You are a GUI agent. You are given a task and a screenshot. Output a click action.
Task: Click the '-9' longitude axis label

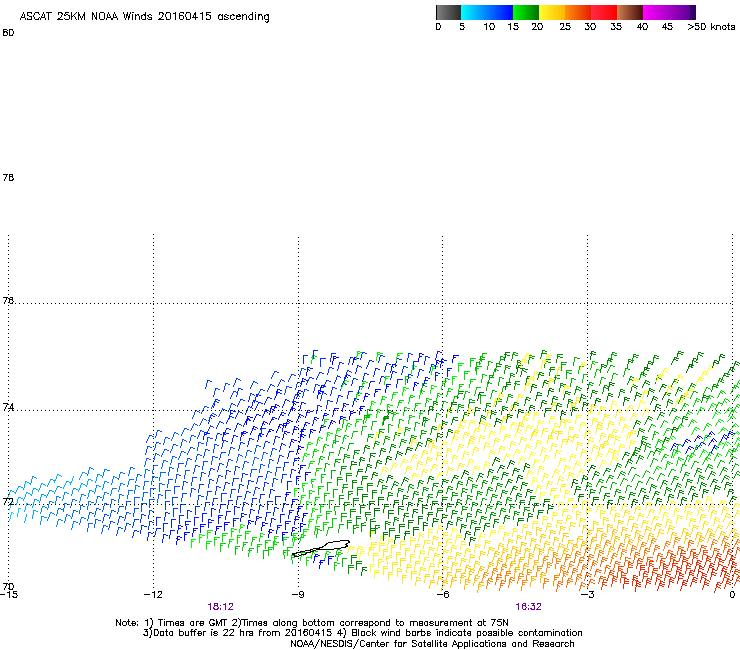pos(298,595)
